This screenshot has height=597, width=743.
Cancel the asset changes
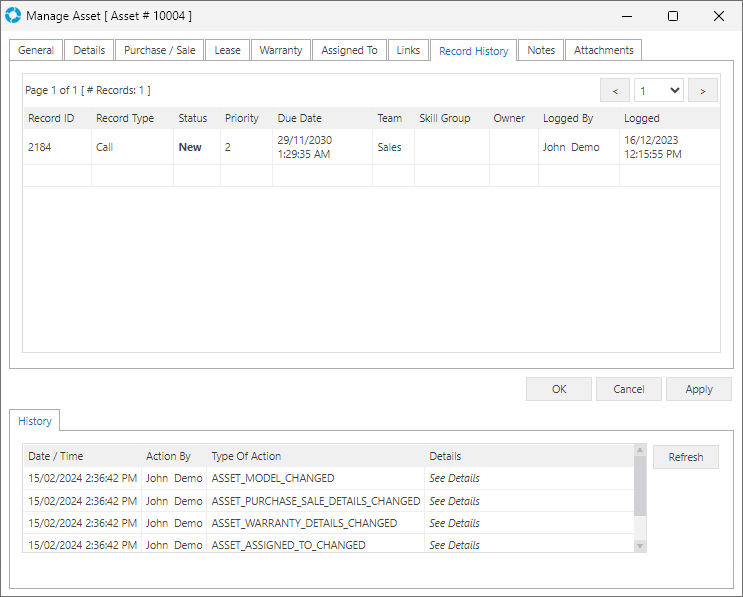tap(628, 389)
